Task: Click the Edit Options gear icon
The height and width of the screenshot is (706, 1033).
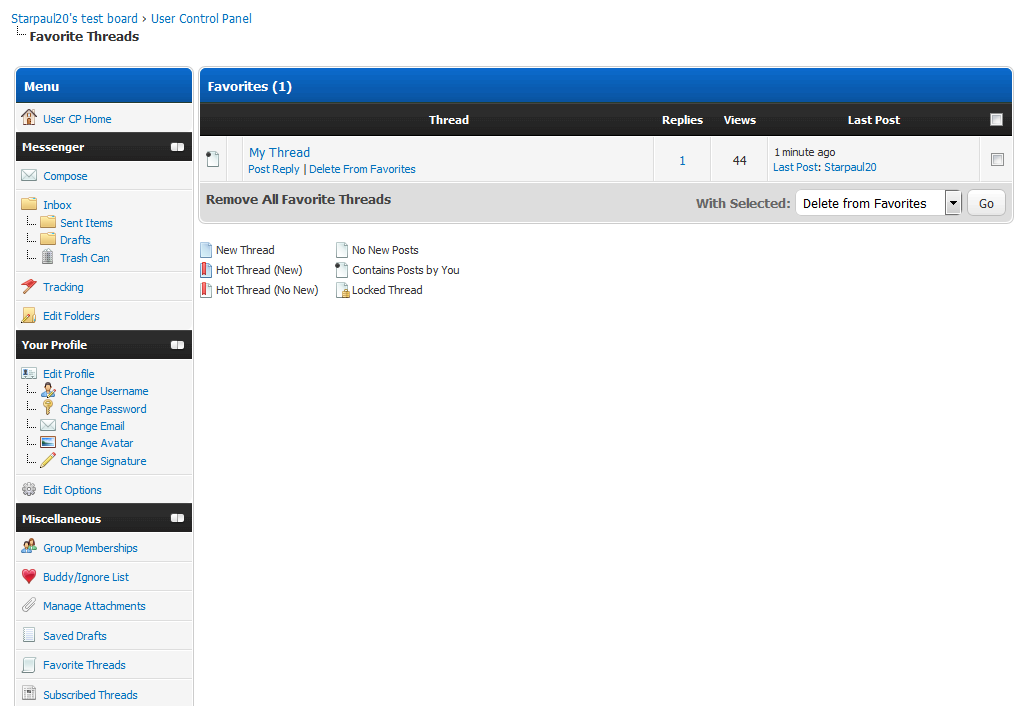Action: point(29,490)
